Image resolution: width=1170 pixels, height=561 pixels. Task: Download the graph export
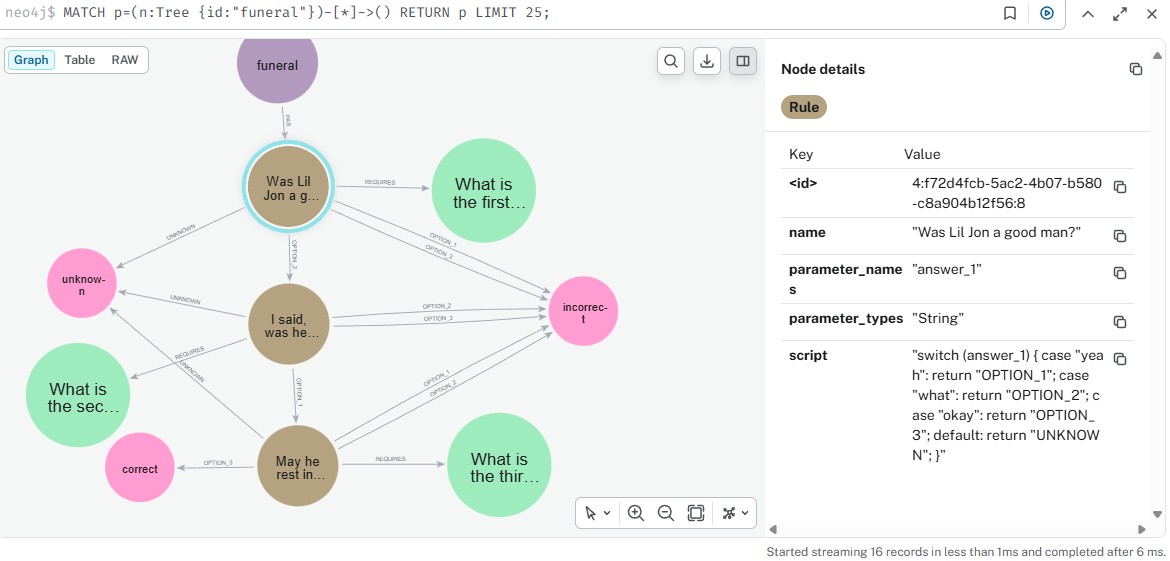[707, 61]
